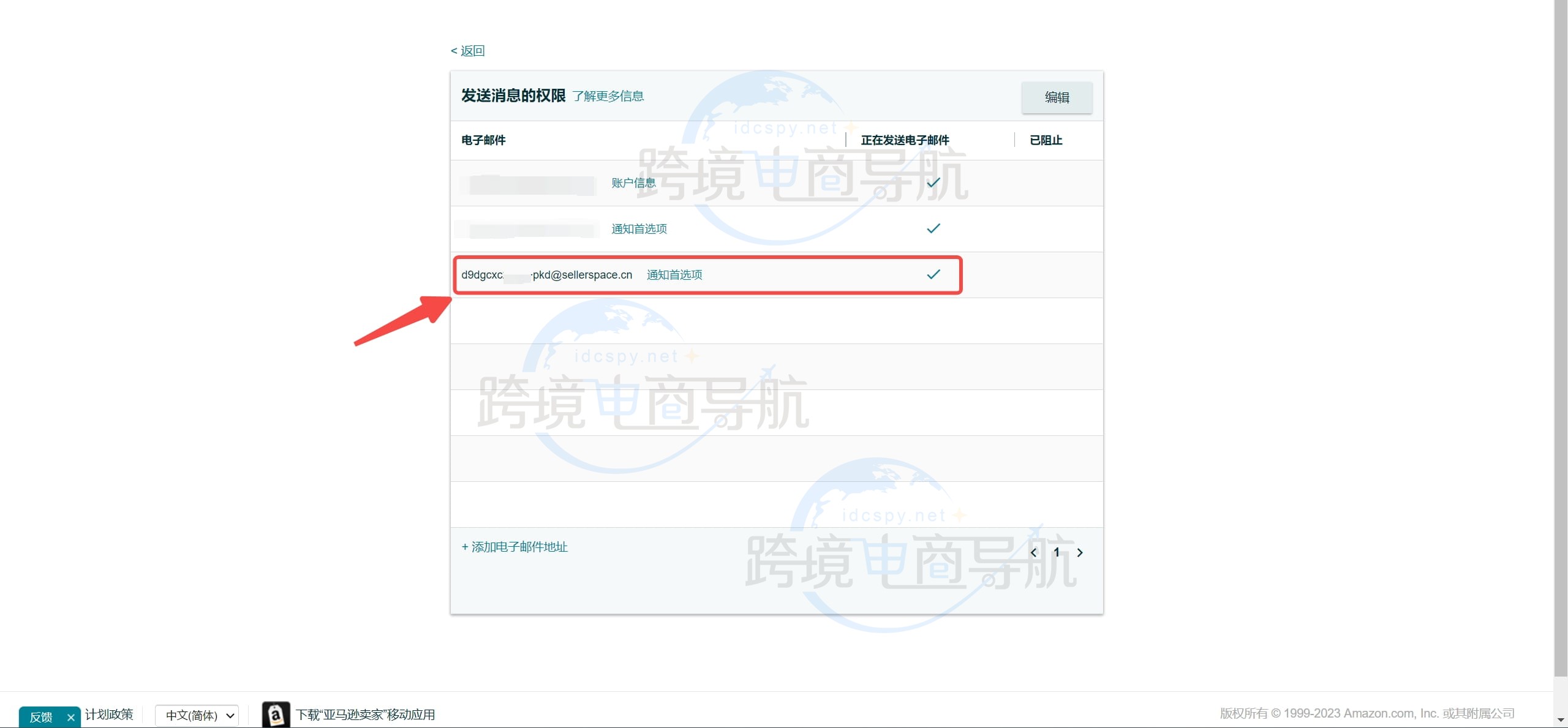Open the 计划政策 menu item

click(x=109, y=714)
